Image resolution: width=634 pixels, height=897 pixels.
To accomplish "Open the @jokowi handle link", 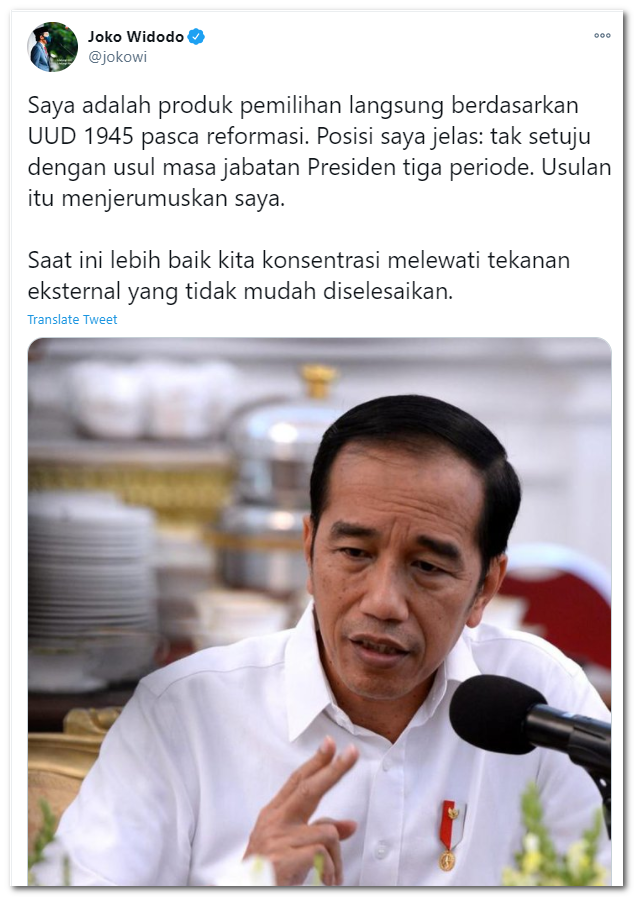I will pyautogui.click(x=117, y=57).
